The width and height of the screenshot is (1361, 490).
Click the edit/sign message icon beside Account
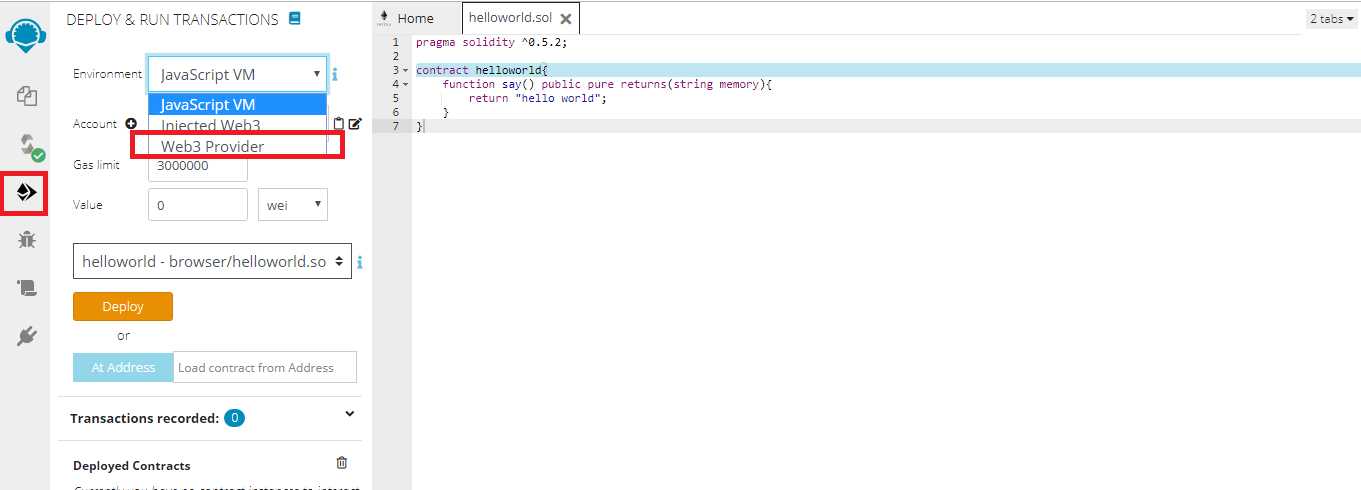355,124
